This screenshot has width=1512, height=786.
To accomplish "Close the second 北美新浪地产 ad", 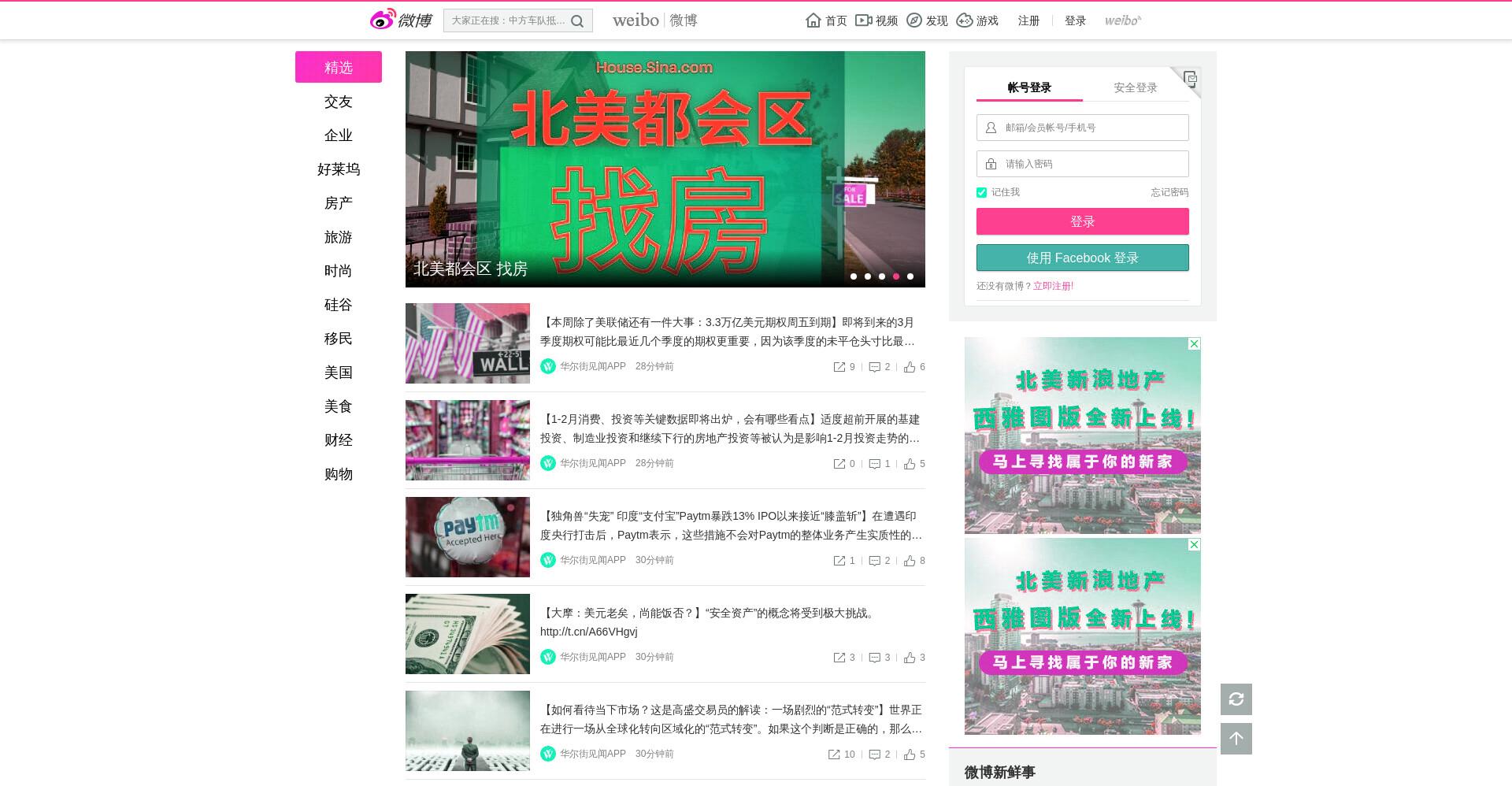I will [1194, 545].
